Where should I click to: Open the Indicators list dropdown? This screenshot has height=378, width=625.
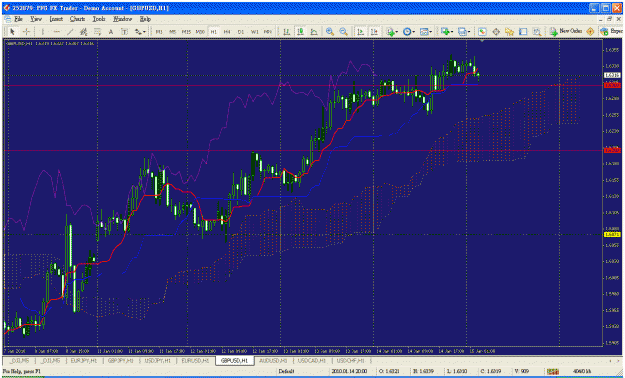392,32
